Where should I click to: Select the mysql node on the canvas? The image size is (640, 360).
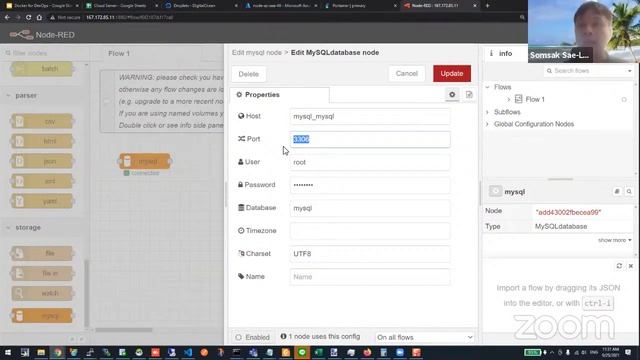pos(145,161)
